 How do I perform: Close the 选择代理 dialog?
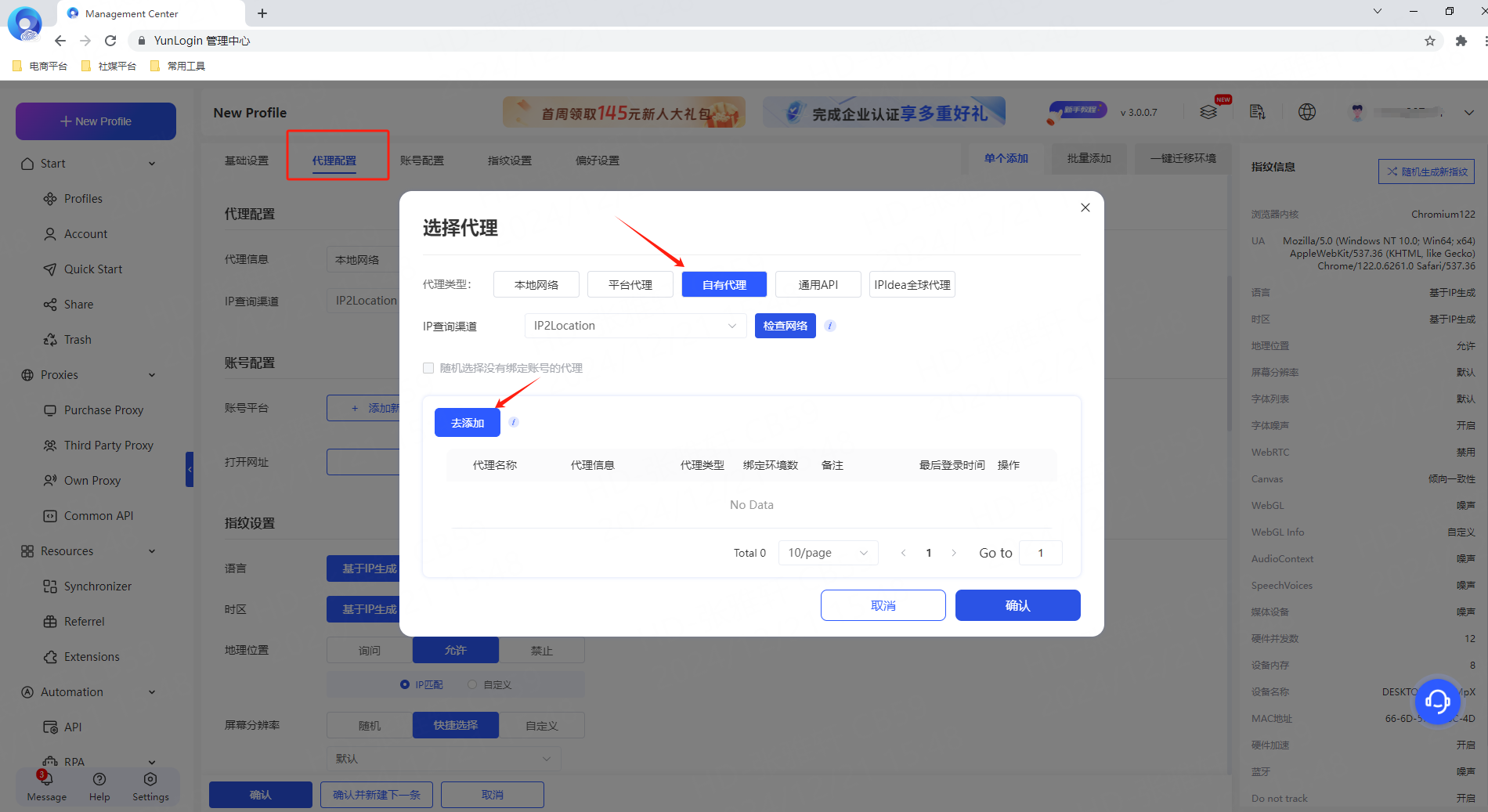click(x=1085, y=208)
